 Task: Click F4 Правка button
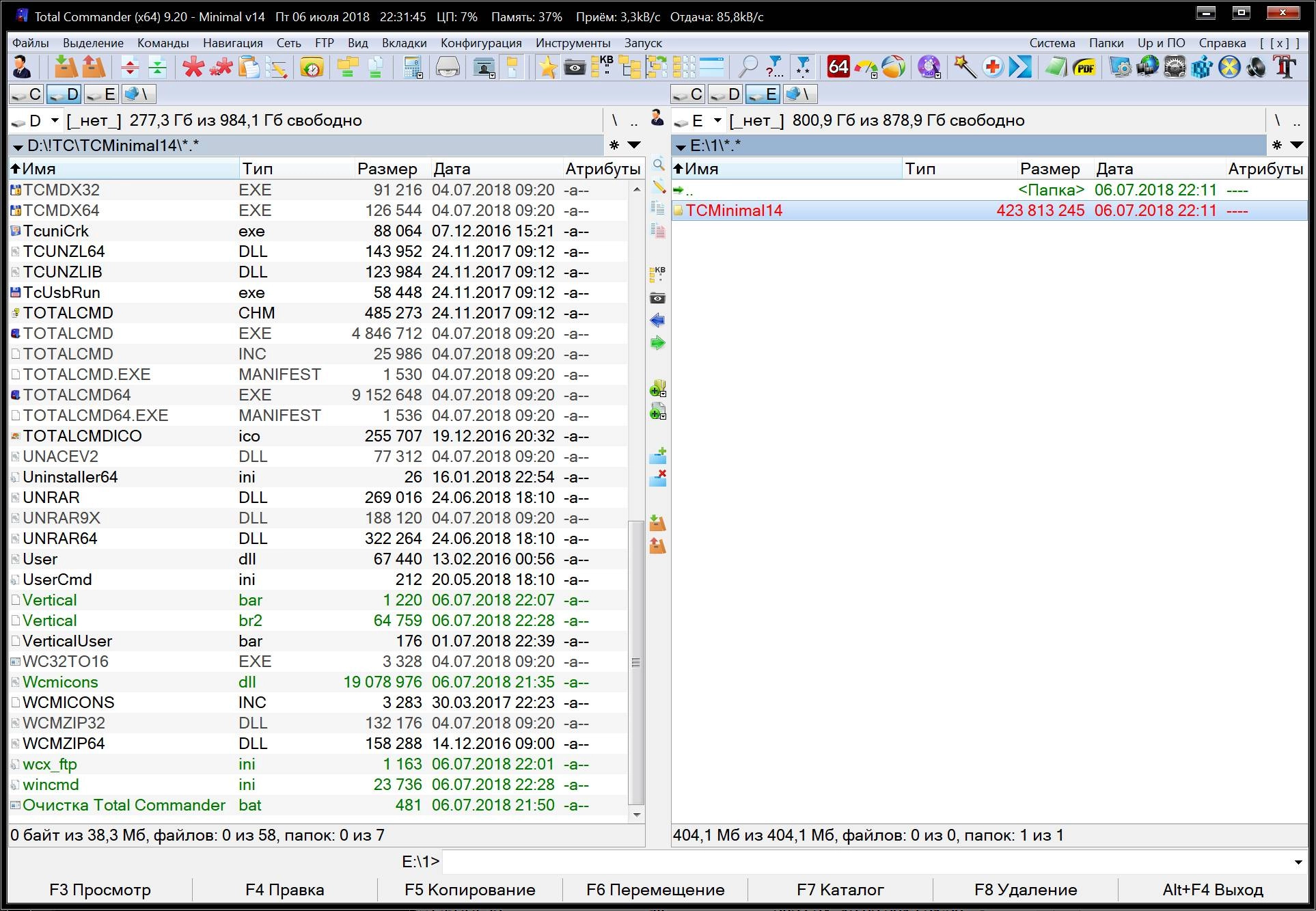(x=285, y=890)
